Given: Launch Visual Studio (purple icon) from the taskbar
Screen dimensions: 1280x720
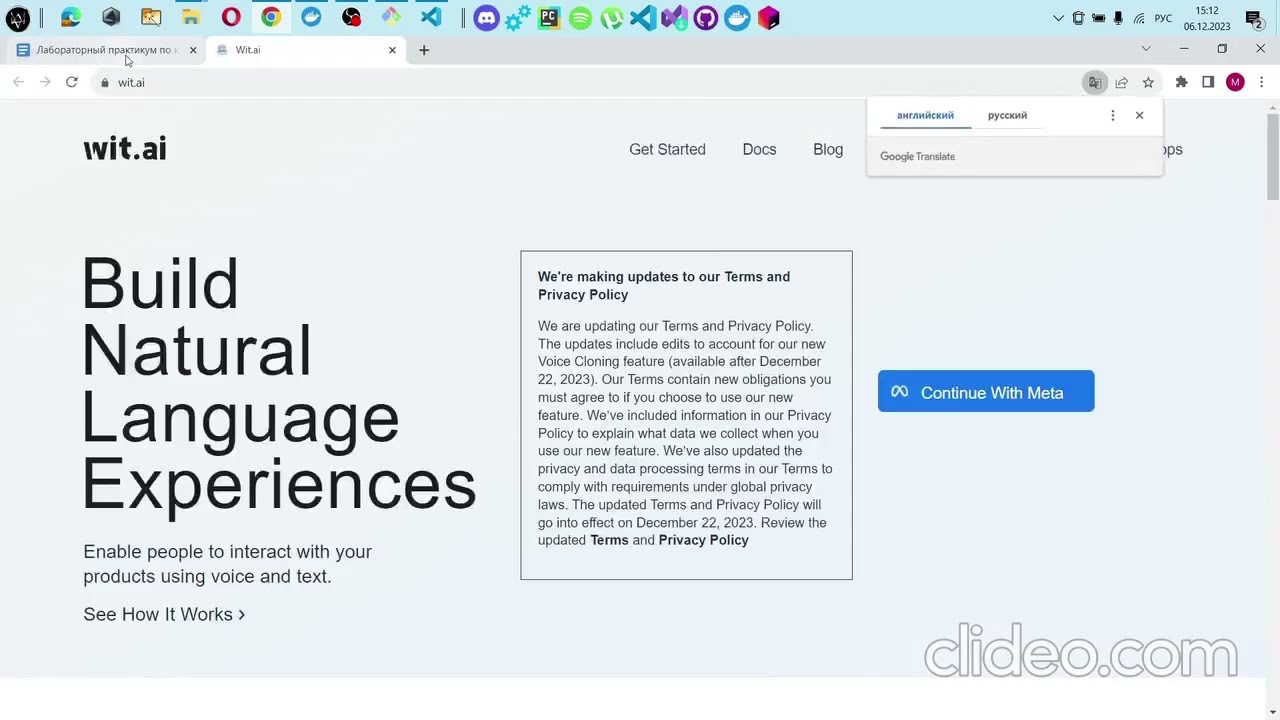Looking at the screenshot, I should pos(674,17).
